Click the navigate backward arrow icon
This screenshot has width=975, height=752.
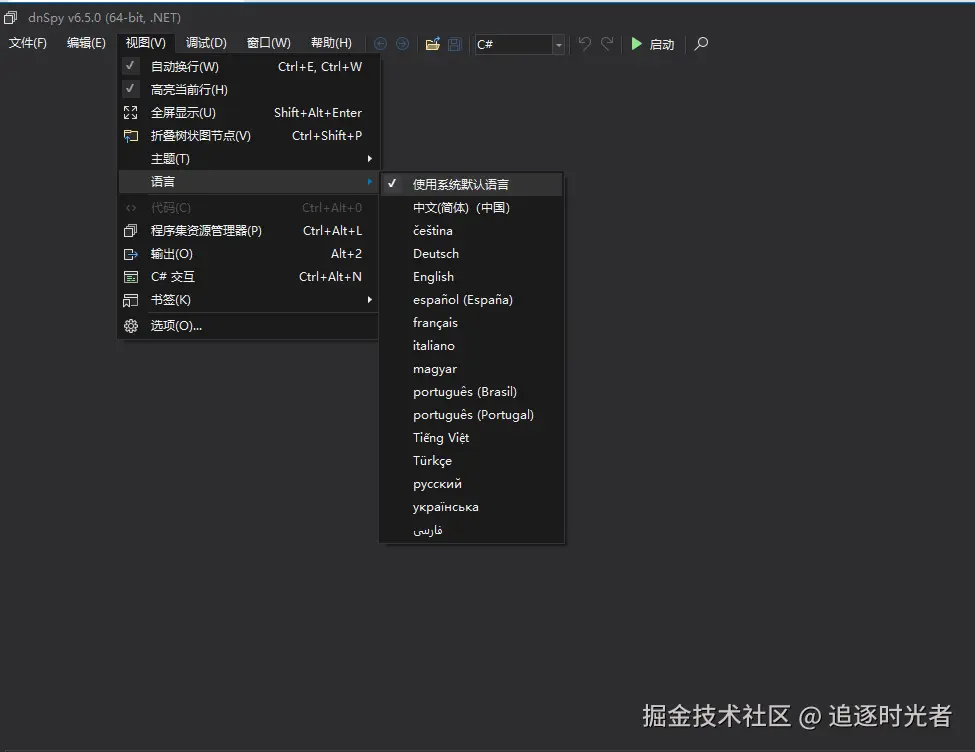[x=381, y=44]
